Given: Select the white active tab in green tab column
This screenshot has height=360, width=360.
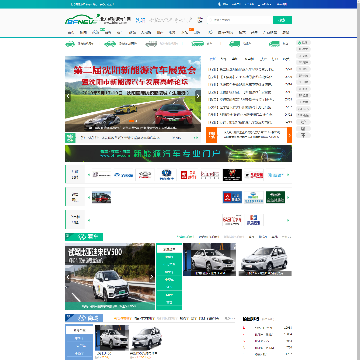Looking at the screenshot, I should [x=169, y=249].
